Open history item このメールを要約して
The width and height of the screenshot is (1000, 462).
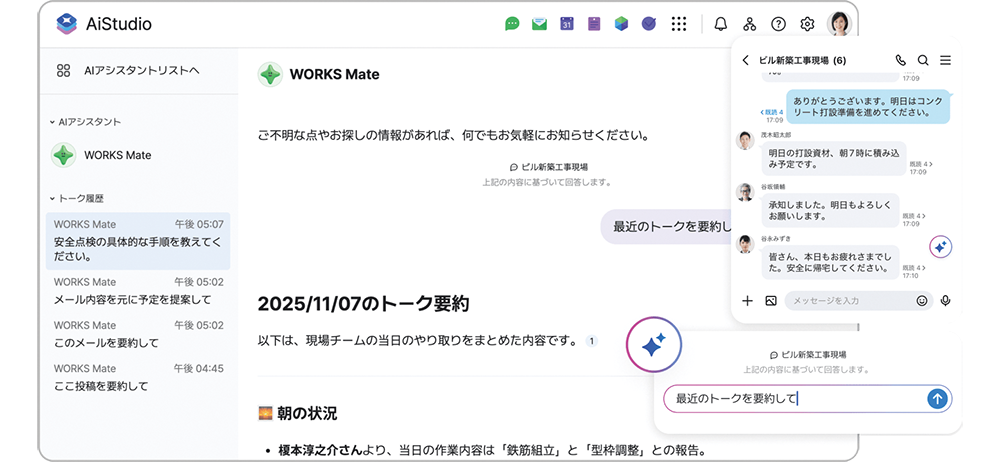138,334
